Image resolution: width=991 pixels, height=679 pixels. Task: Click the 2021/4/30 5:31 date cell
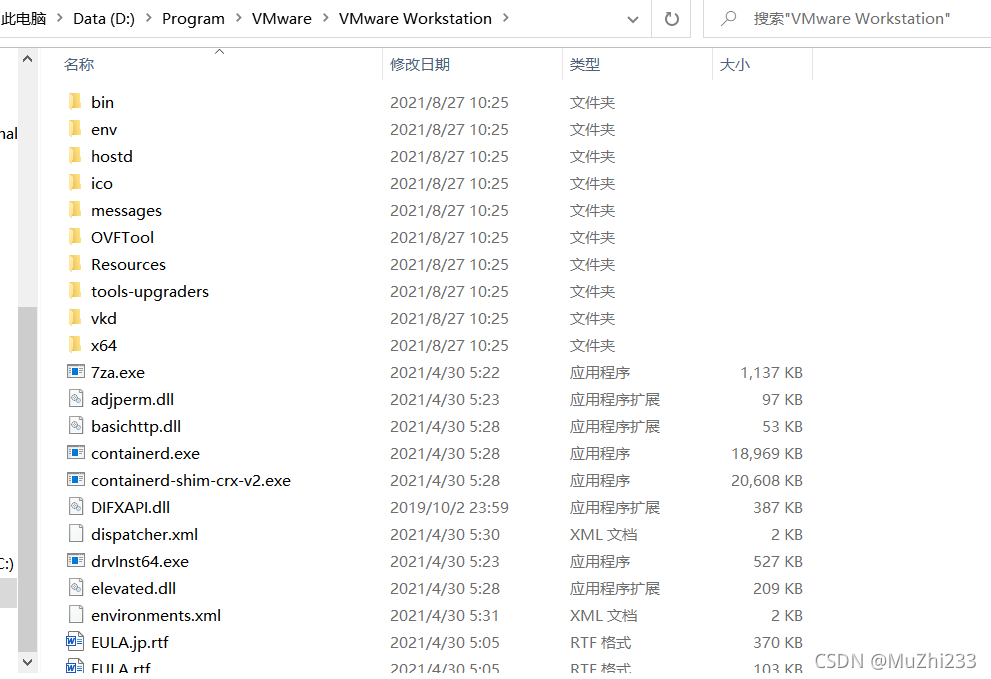coord(444,615)
